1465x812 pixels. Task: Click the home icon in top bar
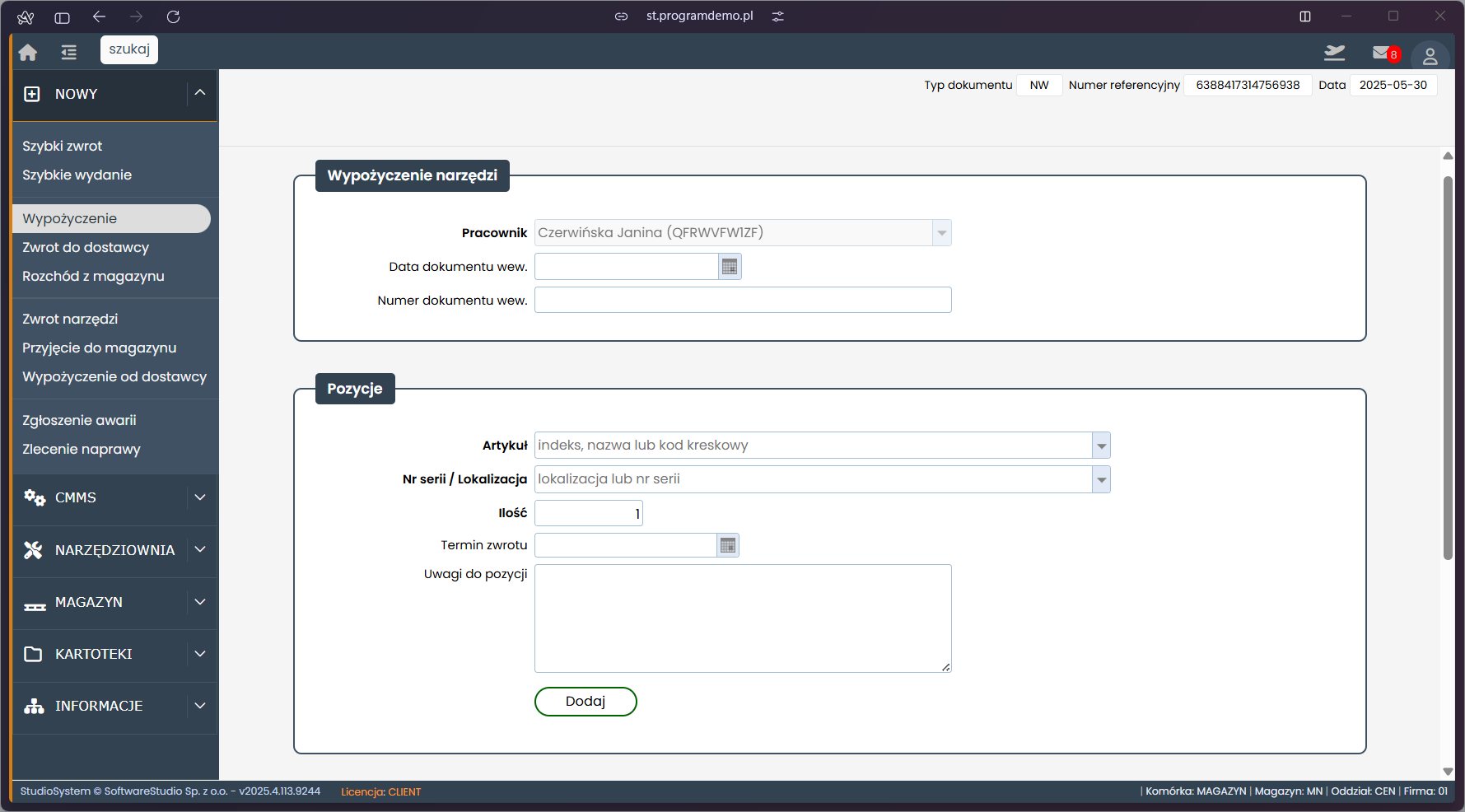[28, 53]
